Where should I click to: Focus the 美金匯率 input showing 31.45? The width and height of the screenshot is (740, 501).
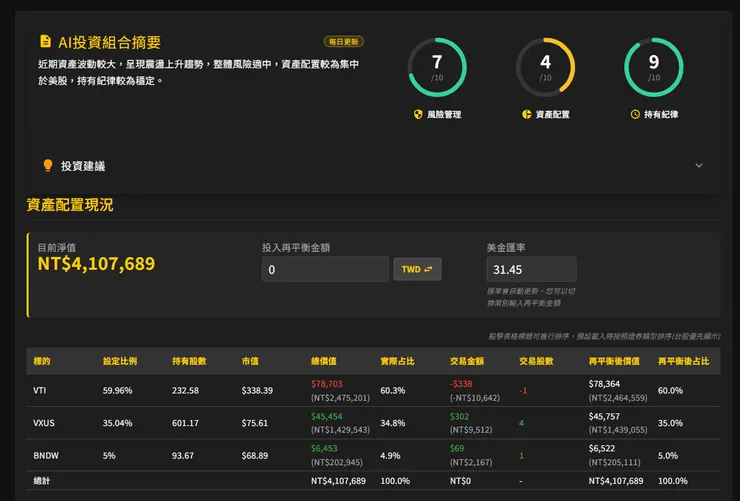click(x=531, y=269)
